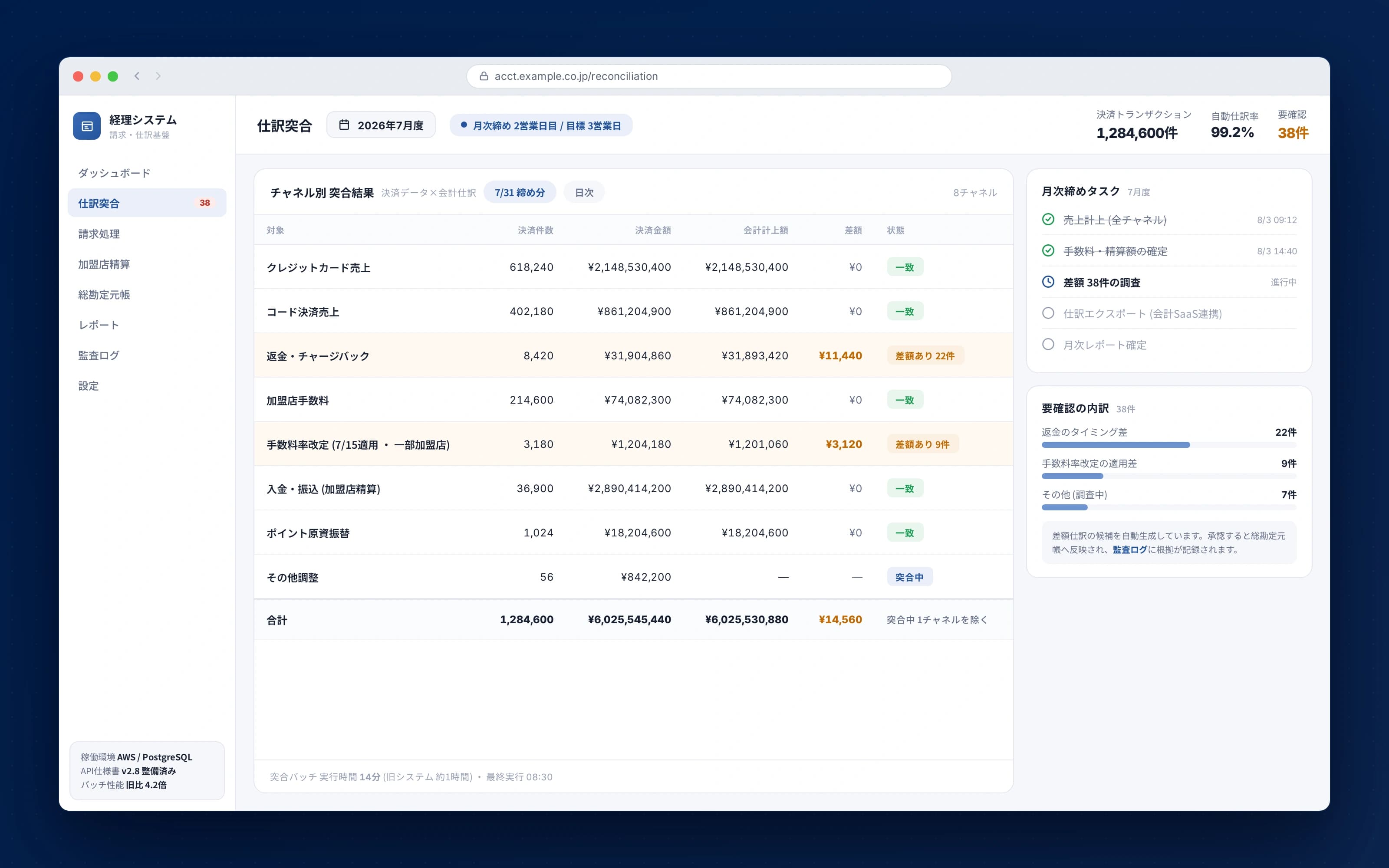1389x868 pixels.
Task: Click the 会計計上額 column header
Action: [x=766, y=230]
